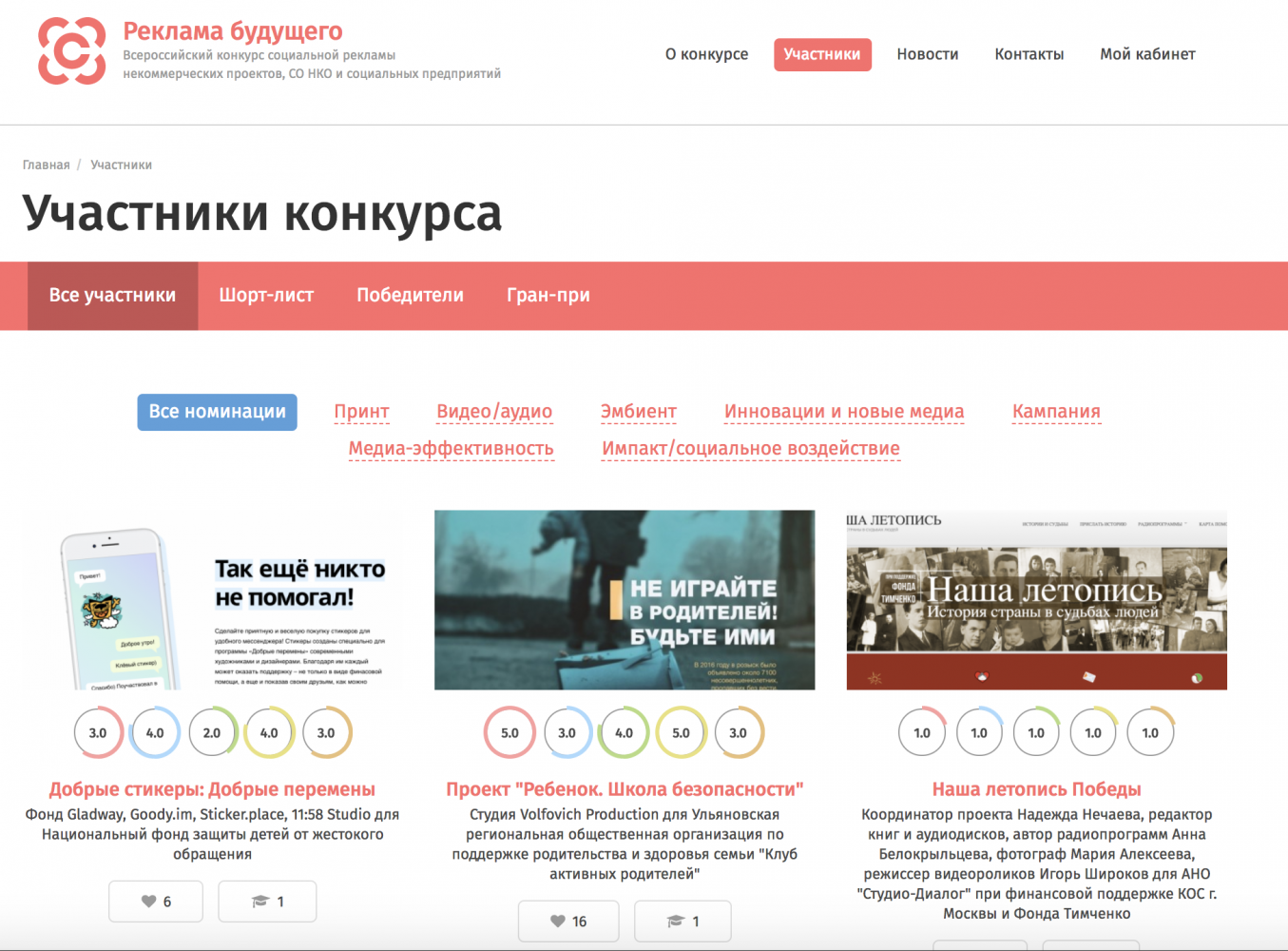Click the heart likes button showing 6

pyautogui.click(x=156, y=902)
